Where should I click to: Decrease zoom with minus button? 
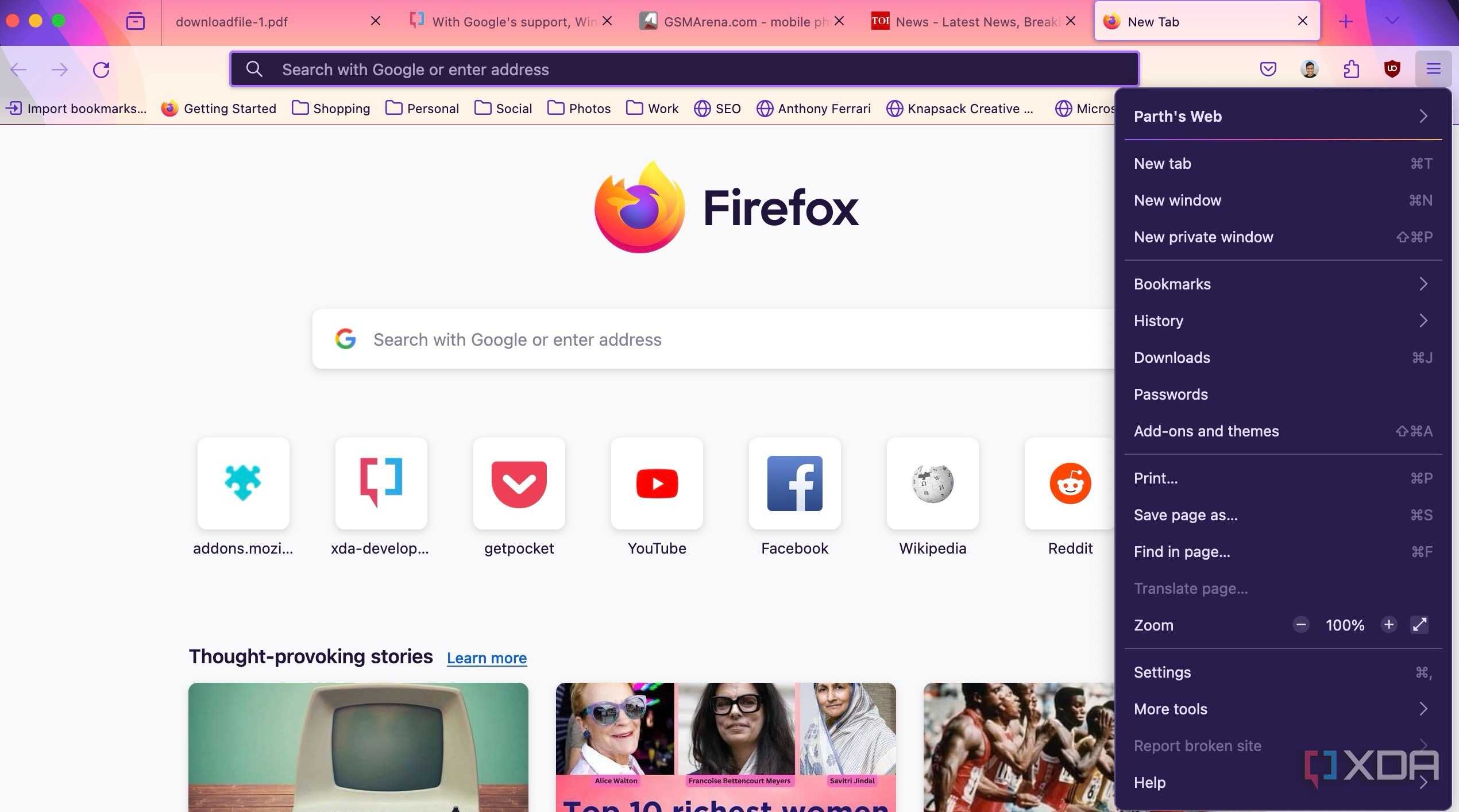1301,625
